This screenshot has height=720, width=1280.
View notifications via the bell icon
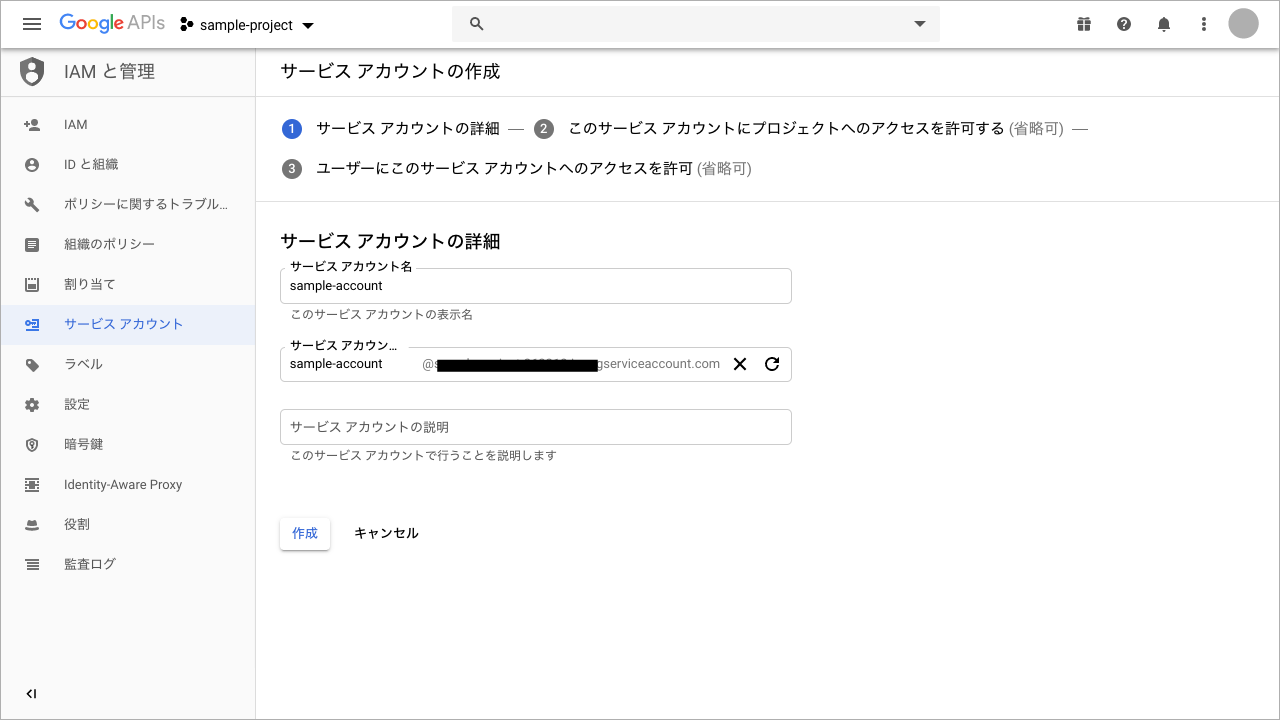click(1164, 23)
